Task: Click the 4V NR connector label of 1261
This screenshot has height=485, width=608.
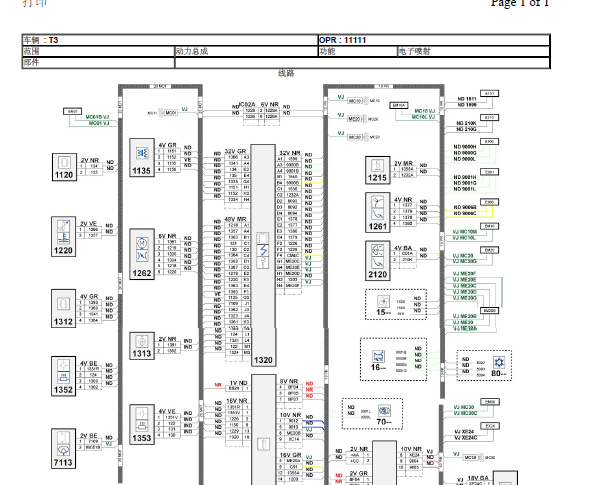Action: click(403, 200)
